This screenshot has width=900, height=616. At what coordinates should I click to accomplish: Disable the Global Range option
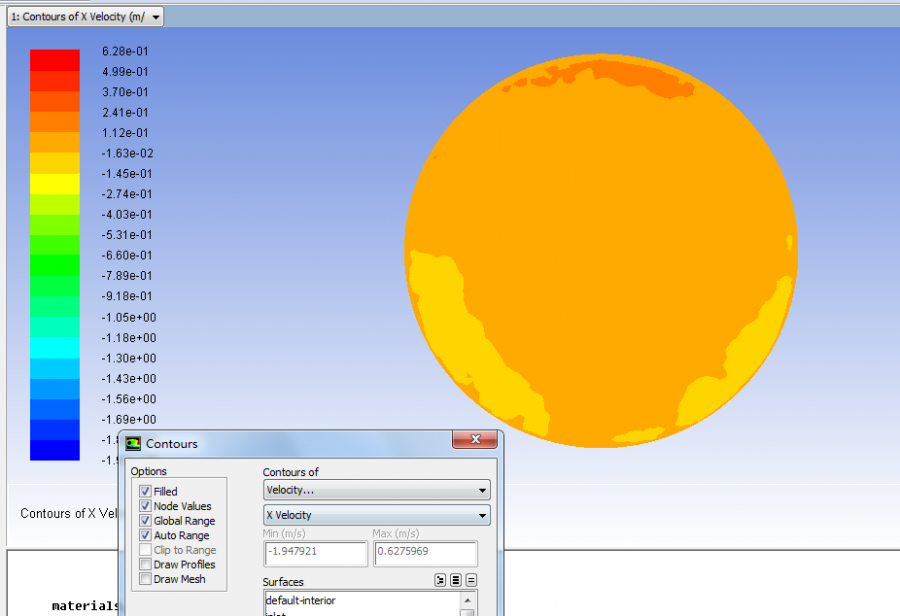145,521
